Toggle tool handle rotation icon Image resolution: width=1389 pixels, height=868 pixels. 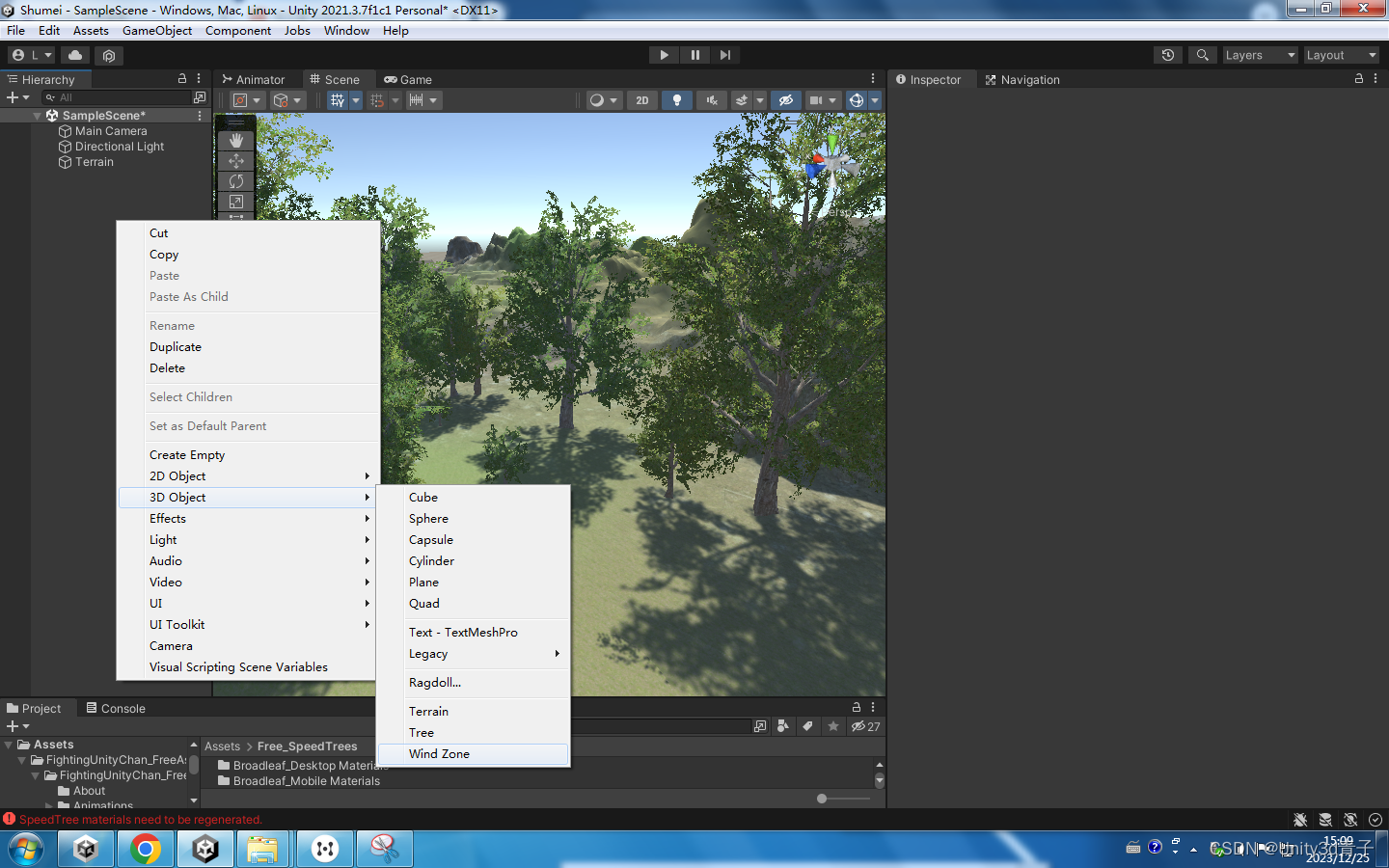click(286, 100)
